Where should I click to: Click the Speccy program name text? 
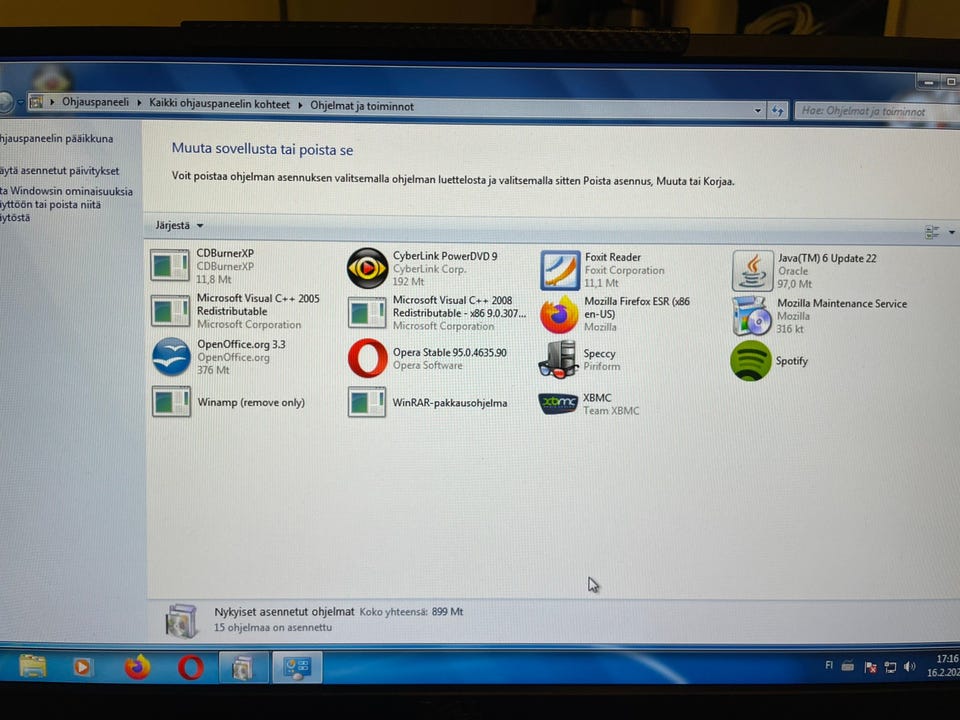click(599, 354)
